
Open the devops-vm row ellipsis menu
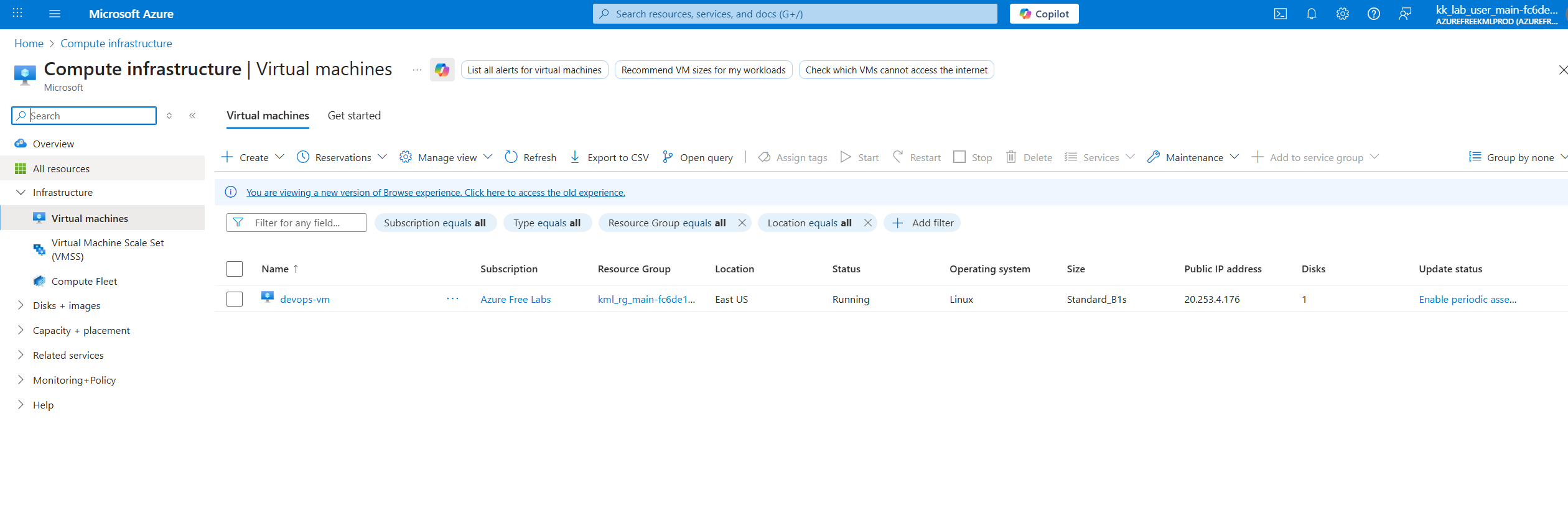452,299
